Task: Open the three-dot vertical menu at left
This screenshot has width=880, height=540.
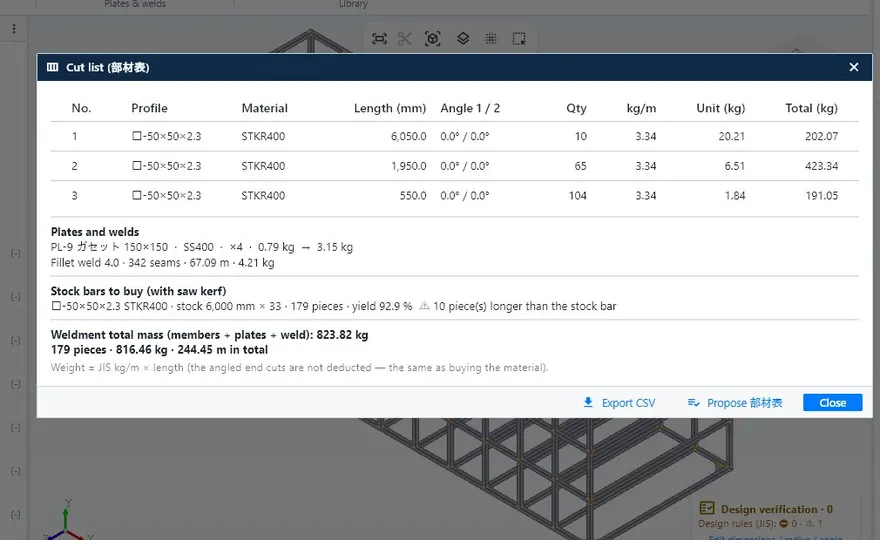Action: point(14,29)
